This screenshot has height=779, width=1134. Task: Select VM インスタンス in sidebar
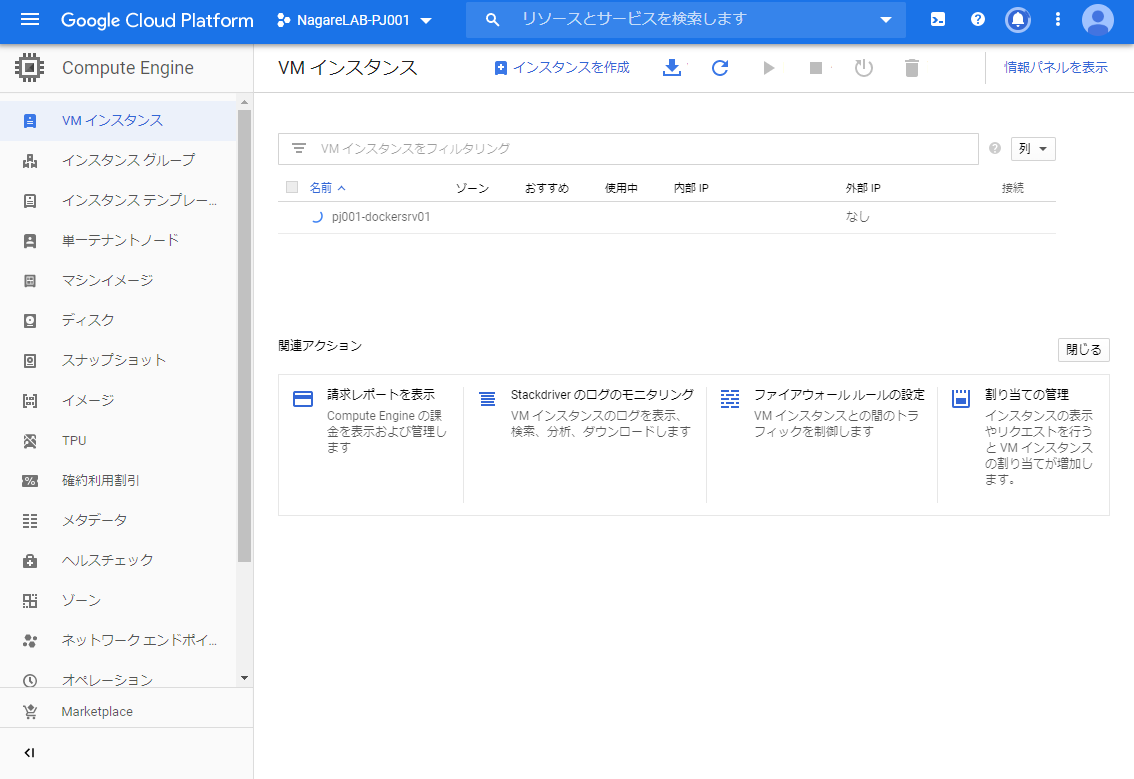tap(119, 121)
